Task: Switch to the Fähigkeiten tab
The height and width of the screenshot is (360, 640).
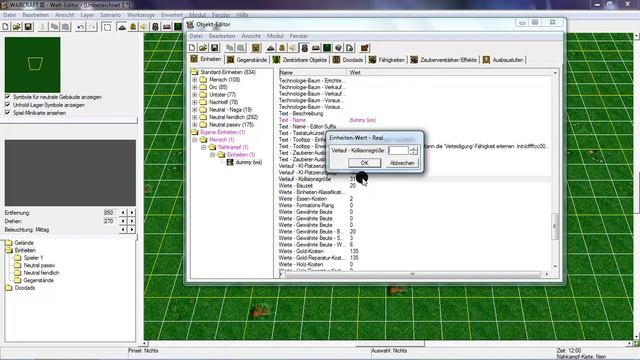Action: pyautogui.click(x=387, y=60)
